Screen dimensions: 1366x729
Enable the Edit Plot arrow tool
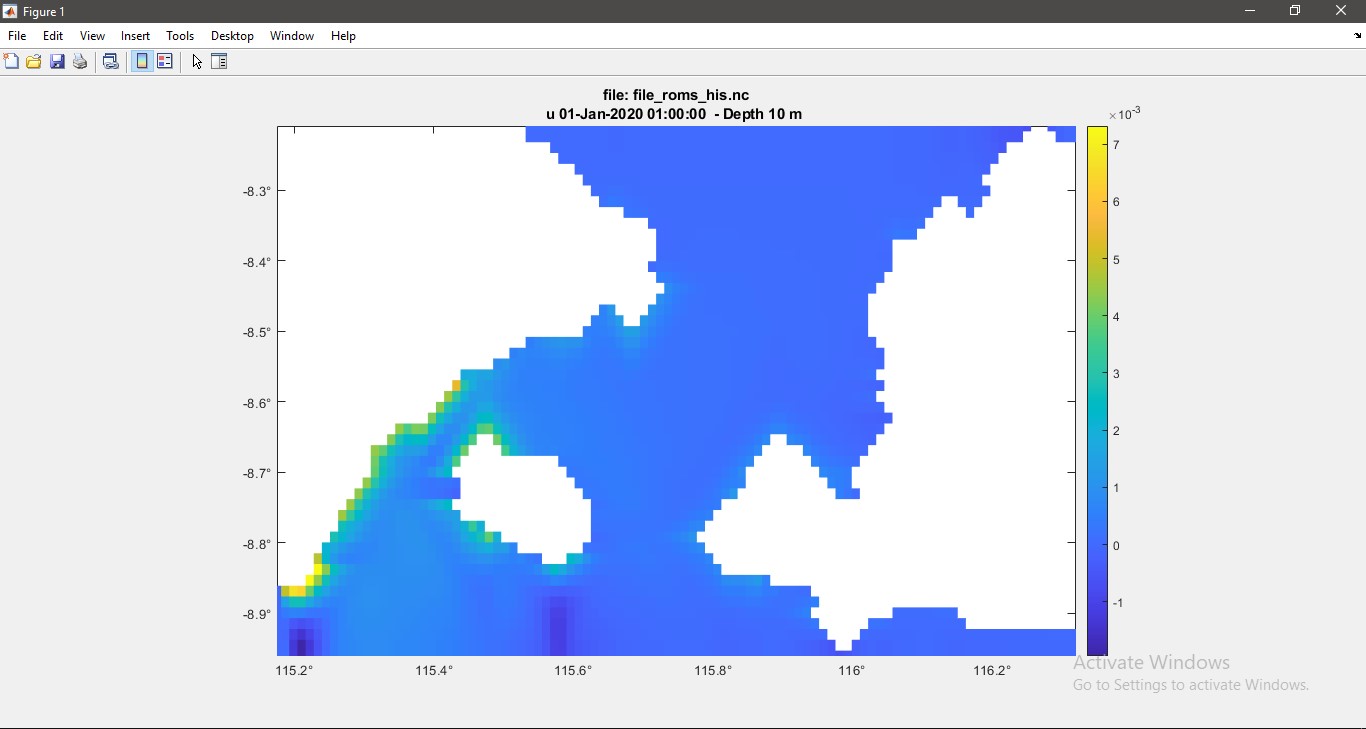point(197,62)
